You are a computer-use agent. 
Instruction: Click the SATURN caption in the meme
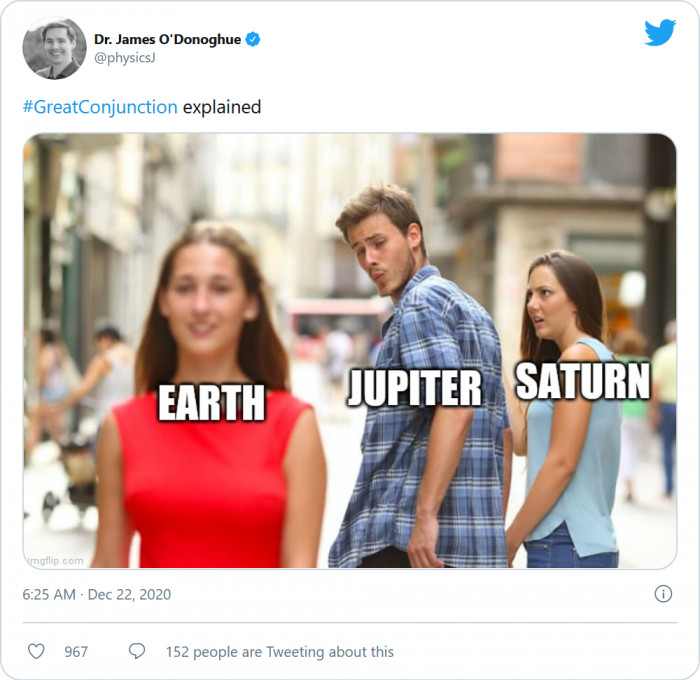583,381
